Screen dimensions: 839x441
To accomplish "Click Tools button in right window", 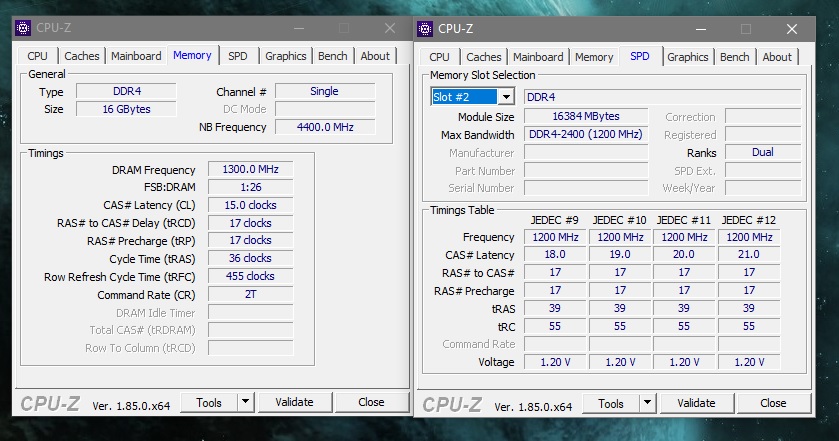I will click(x=611, y=404).
